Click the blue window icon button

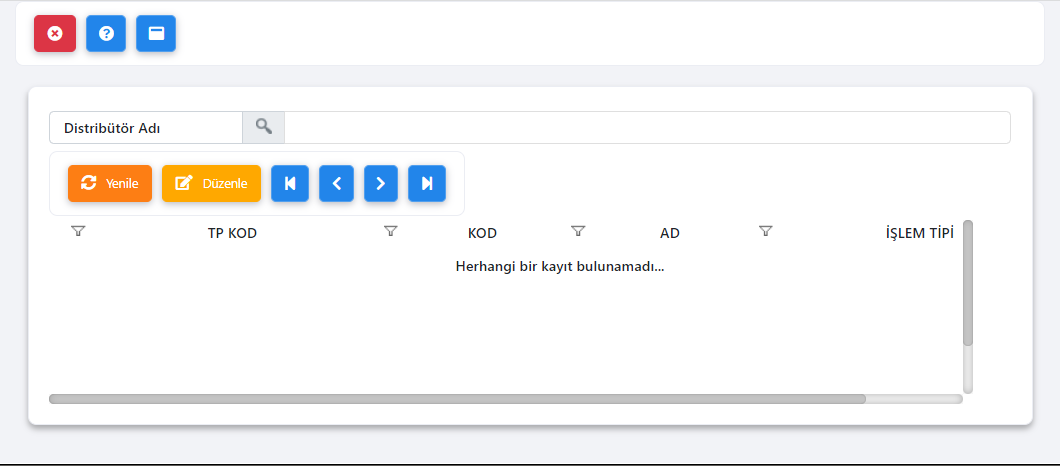[x=156, y=33]
